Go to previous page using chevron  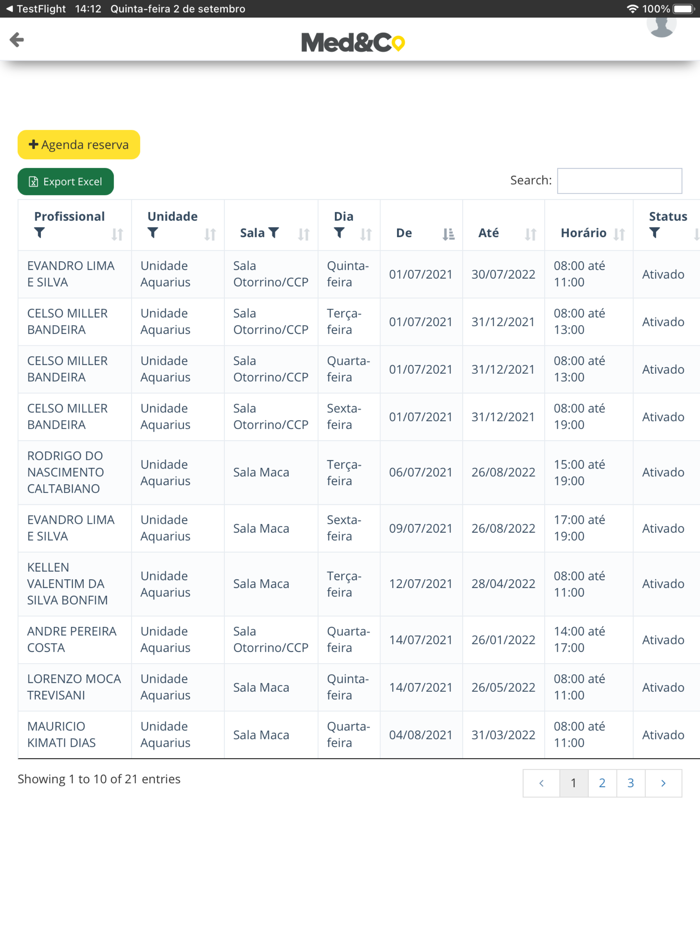[541, 783]
